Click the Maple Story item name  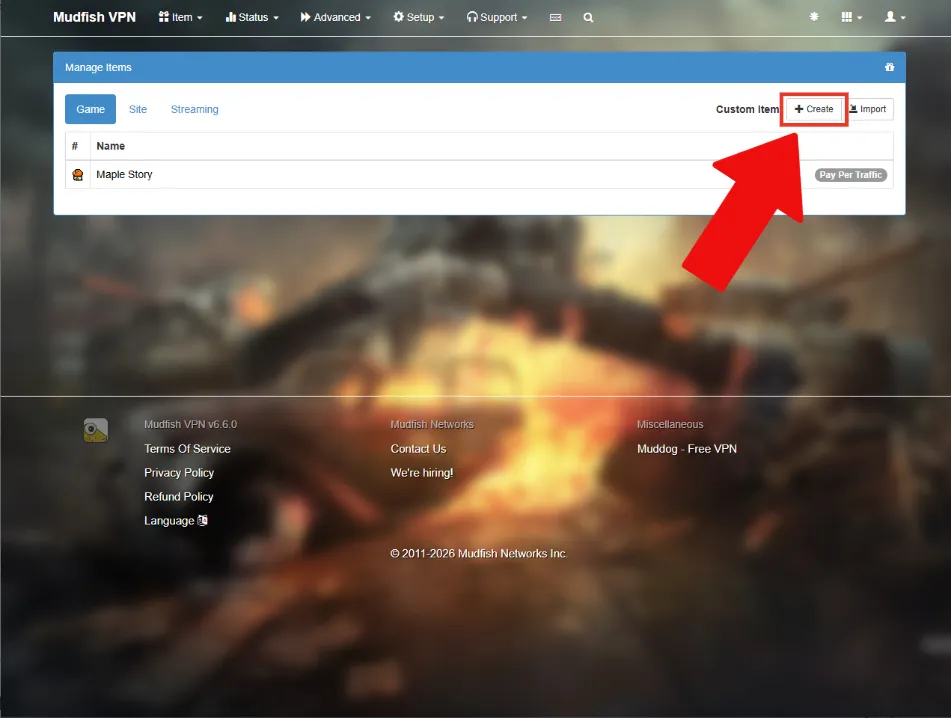[x=124, y=175]
